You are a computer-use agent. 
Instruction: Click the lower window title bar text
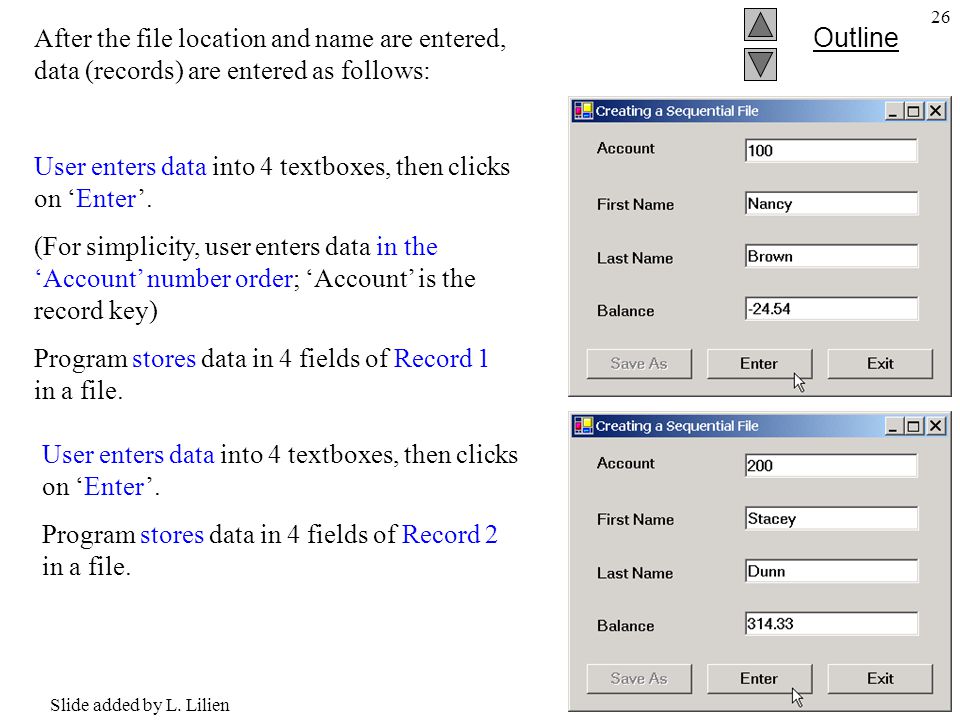677,426
